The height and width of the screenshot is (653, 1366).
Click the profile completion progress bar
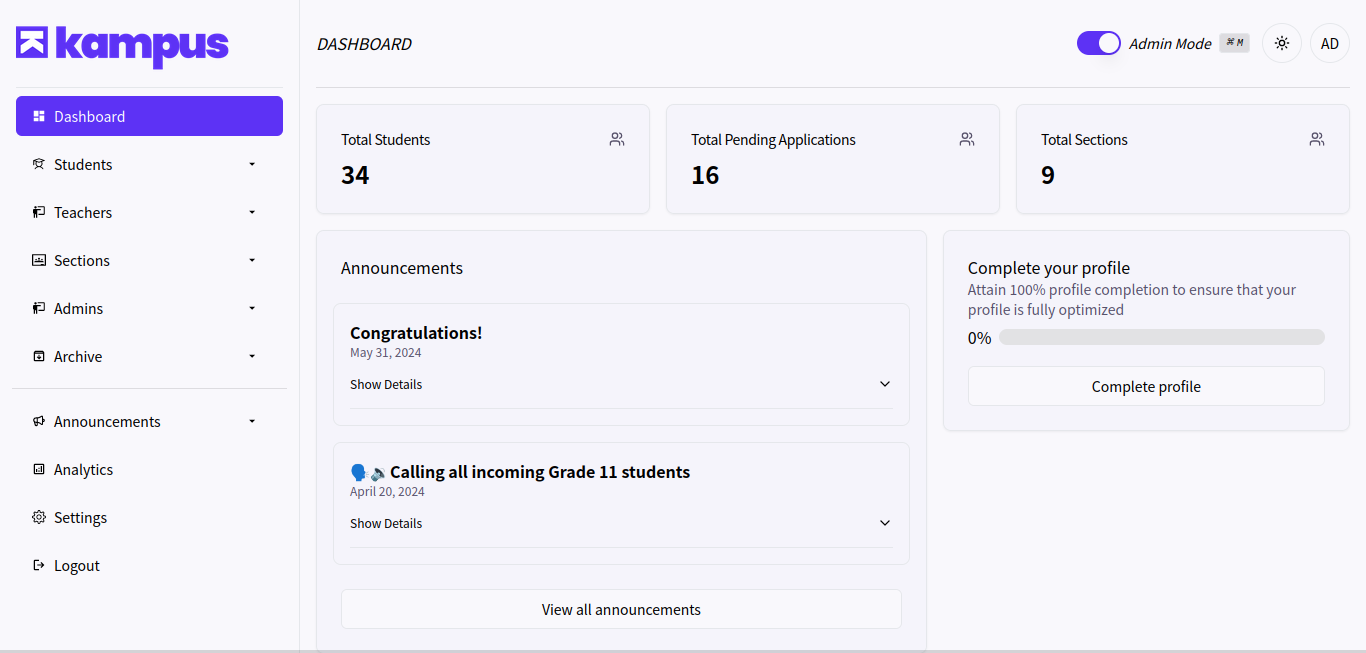click(x=1161, y=337)
